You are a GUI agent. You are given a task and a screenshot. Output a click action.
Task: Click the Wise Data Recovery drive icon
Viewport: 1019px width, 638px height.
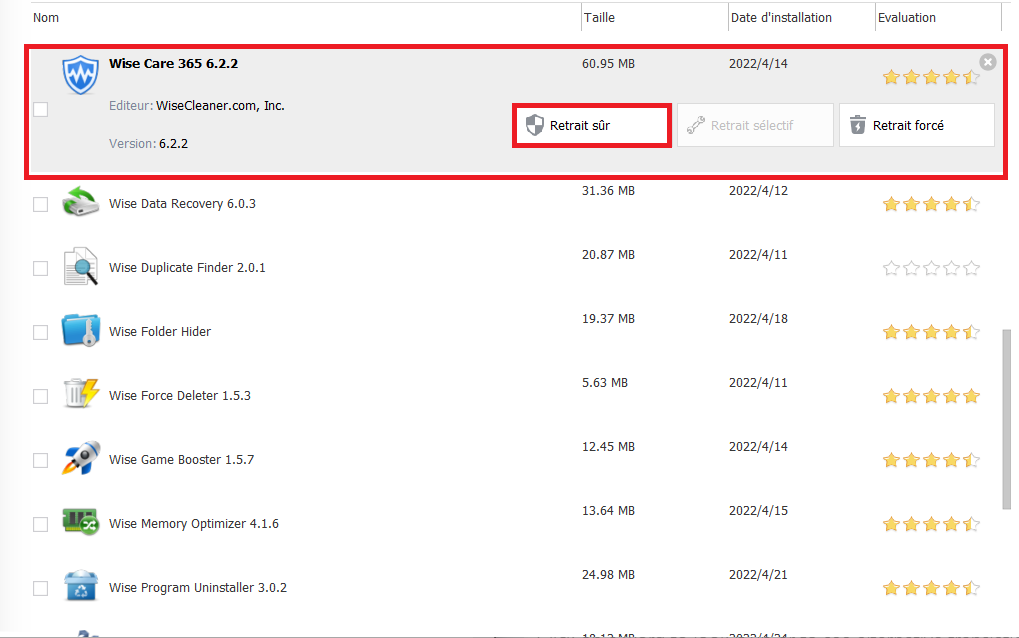click(81, 201)
